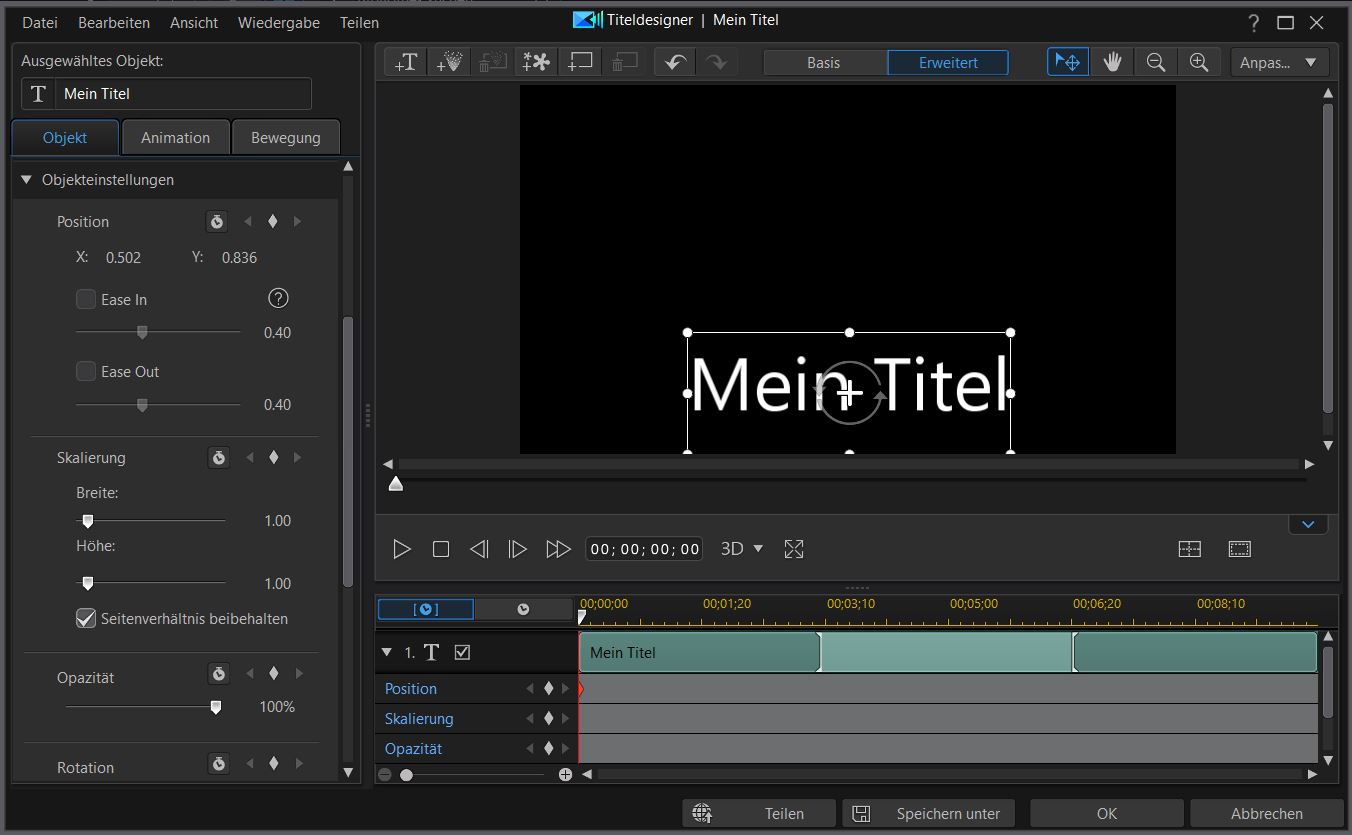Click the zoom in magnifier icon
This screenshot has width=1352, height=835.
pos(1199,62)
